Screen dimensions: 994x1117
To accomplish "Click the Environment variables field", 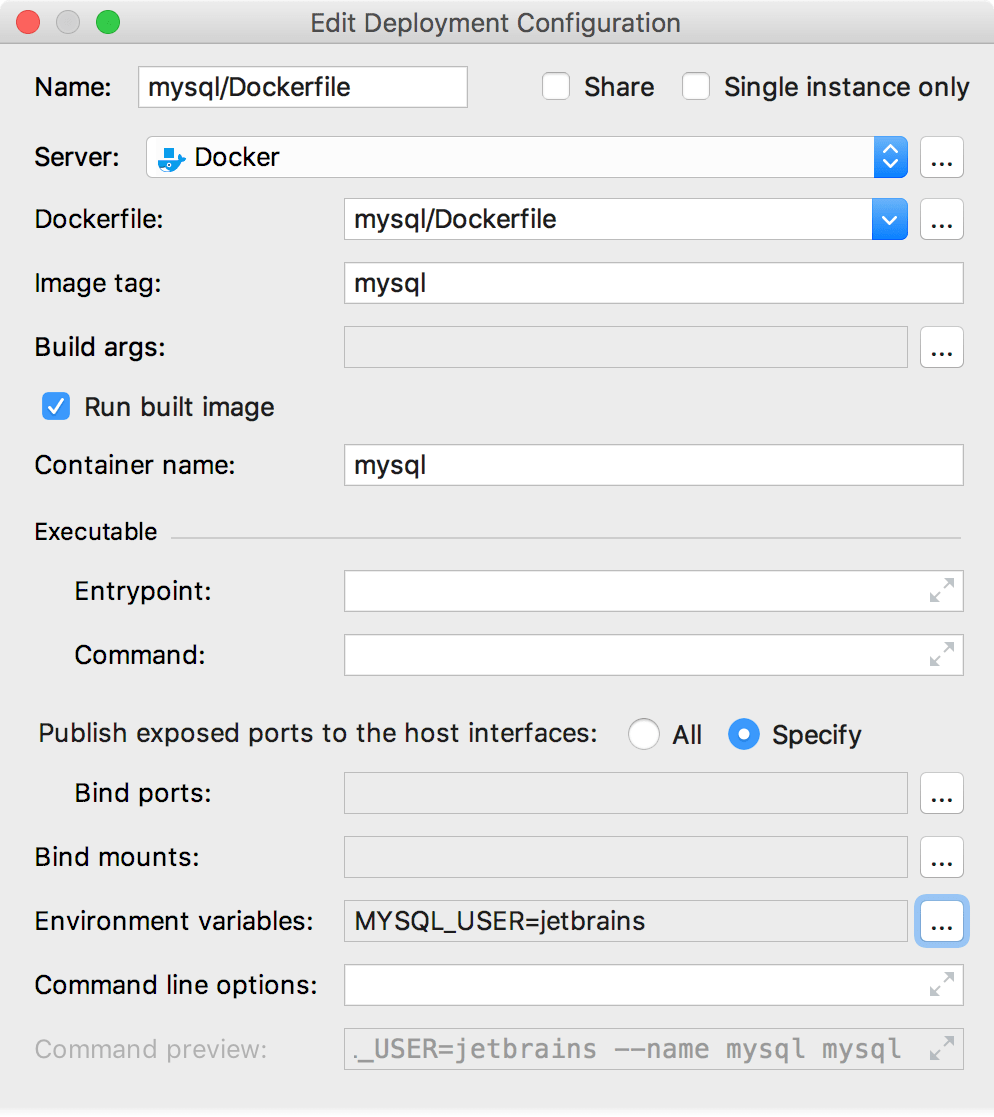I will coord(626,921).
